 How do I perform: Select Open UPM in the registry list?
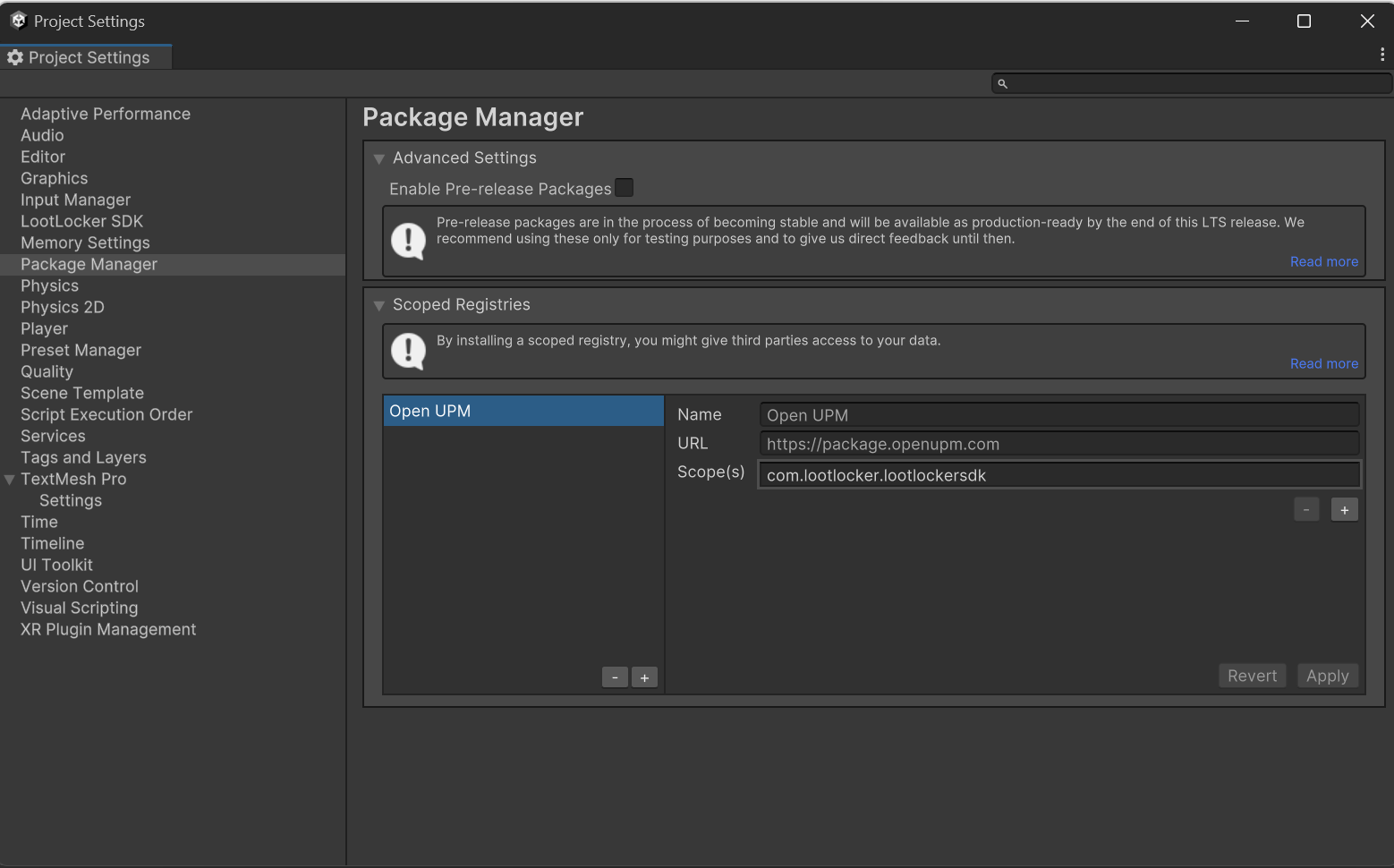tap(523, 411)
